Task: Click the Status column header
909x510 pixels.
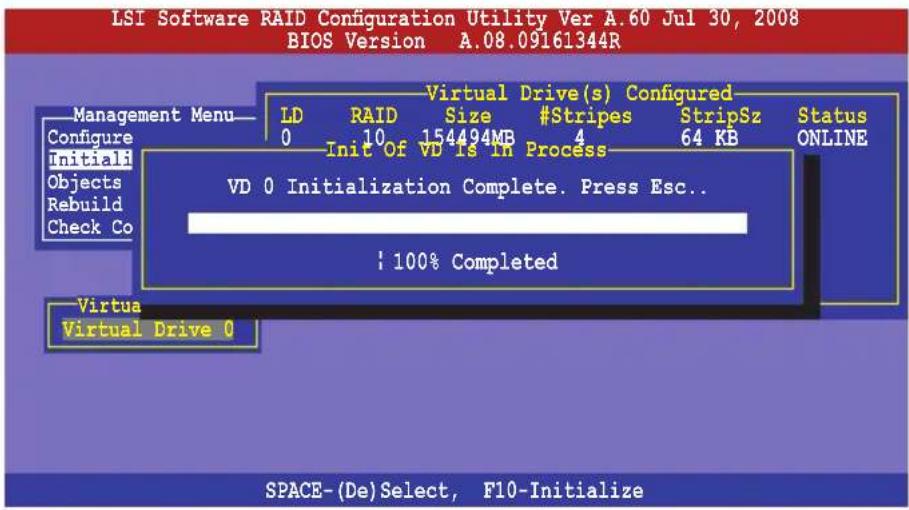Action: 832,116
